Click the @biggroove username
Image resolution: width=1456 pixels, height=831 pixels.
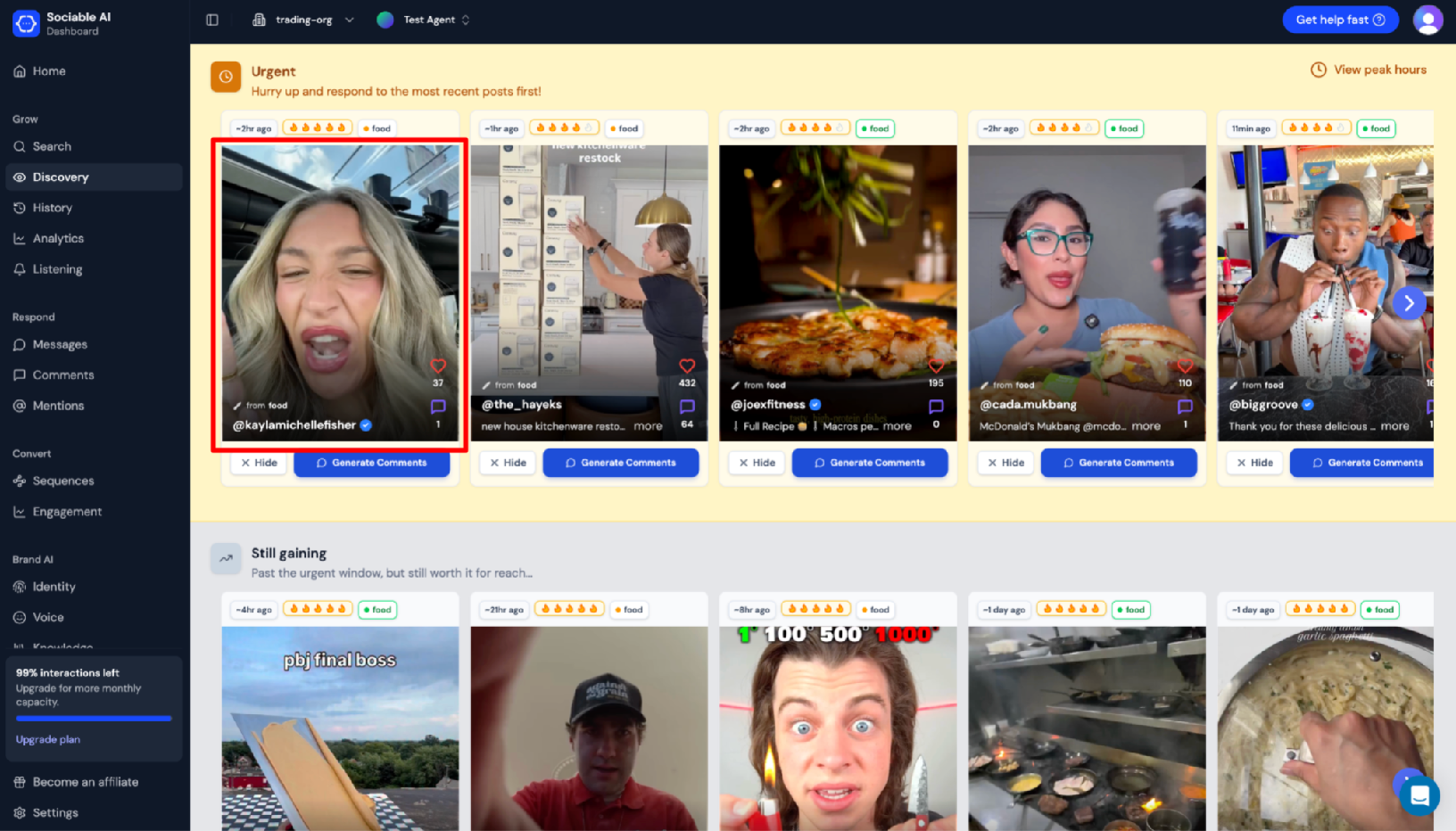(x=1263, y=405)
